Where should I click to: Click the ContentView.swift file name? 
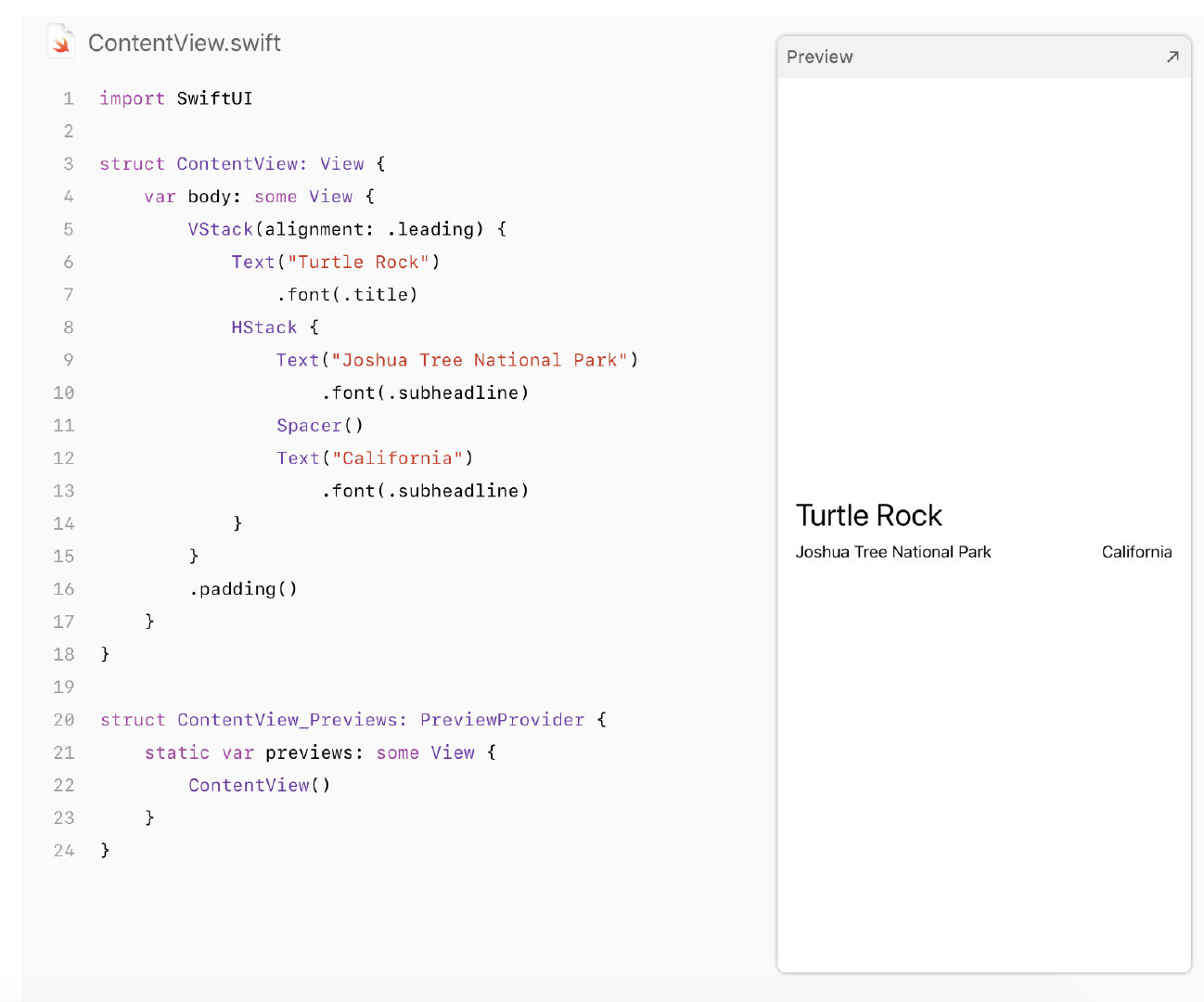point(185,43)
